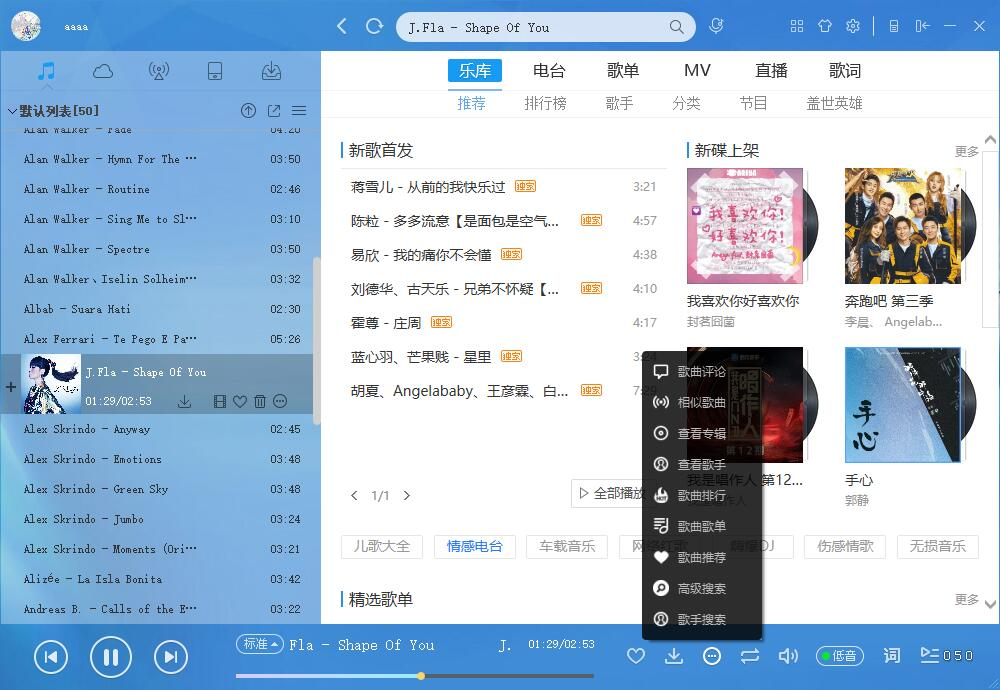Click the plus icon left of the playing song
This screenshot has height=690, width=1000.
tap(11, 386)
